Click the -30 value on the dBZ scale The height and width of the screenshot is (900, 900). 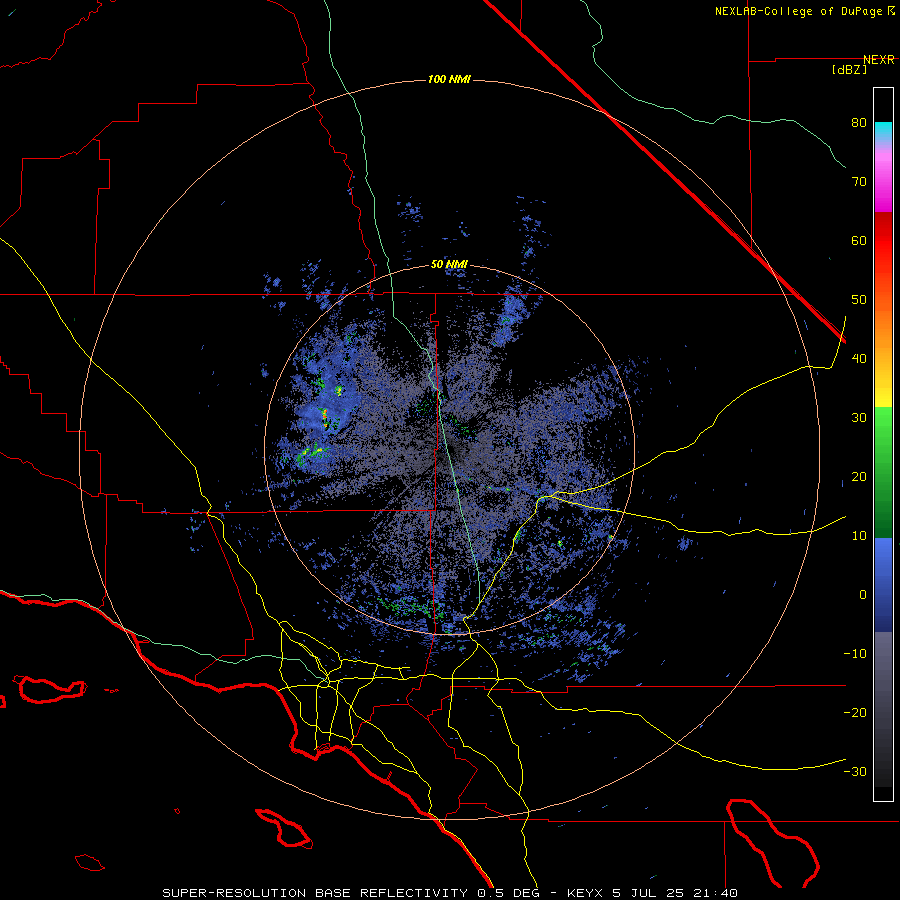855,772
